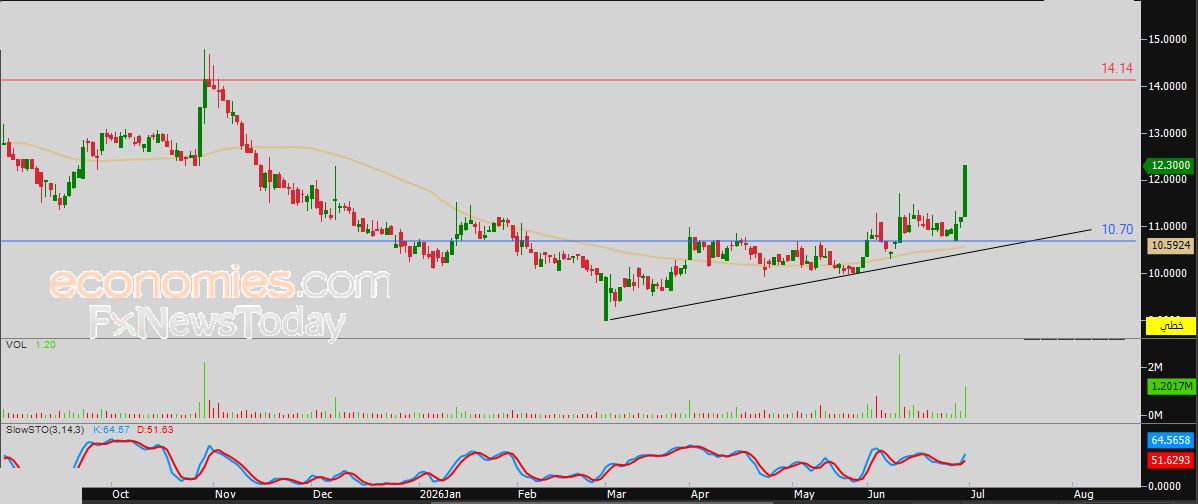Select the 10.5924 moving average price tag
Image resolution: width=1198 pixels, height=504 pixels.
coord(1170,246)
